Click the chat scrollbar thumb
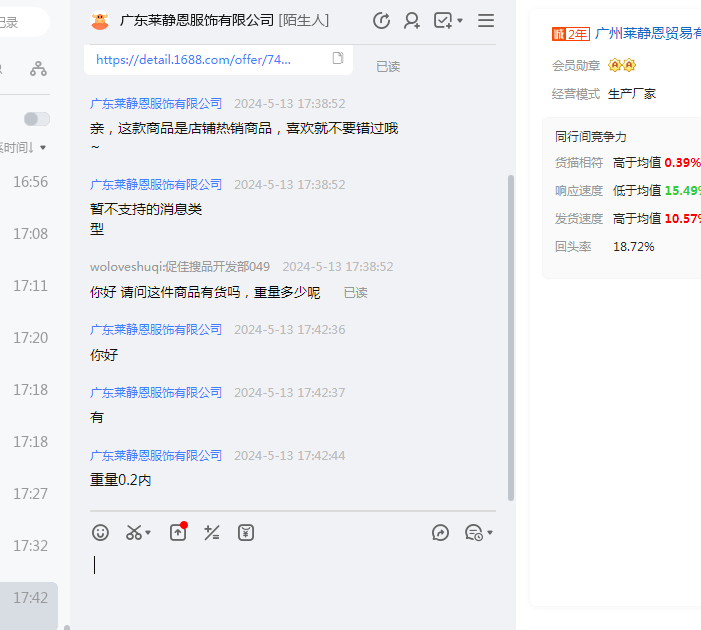Viewport: 701px width, 630px height. click(x=511, y=338)
